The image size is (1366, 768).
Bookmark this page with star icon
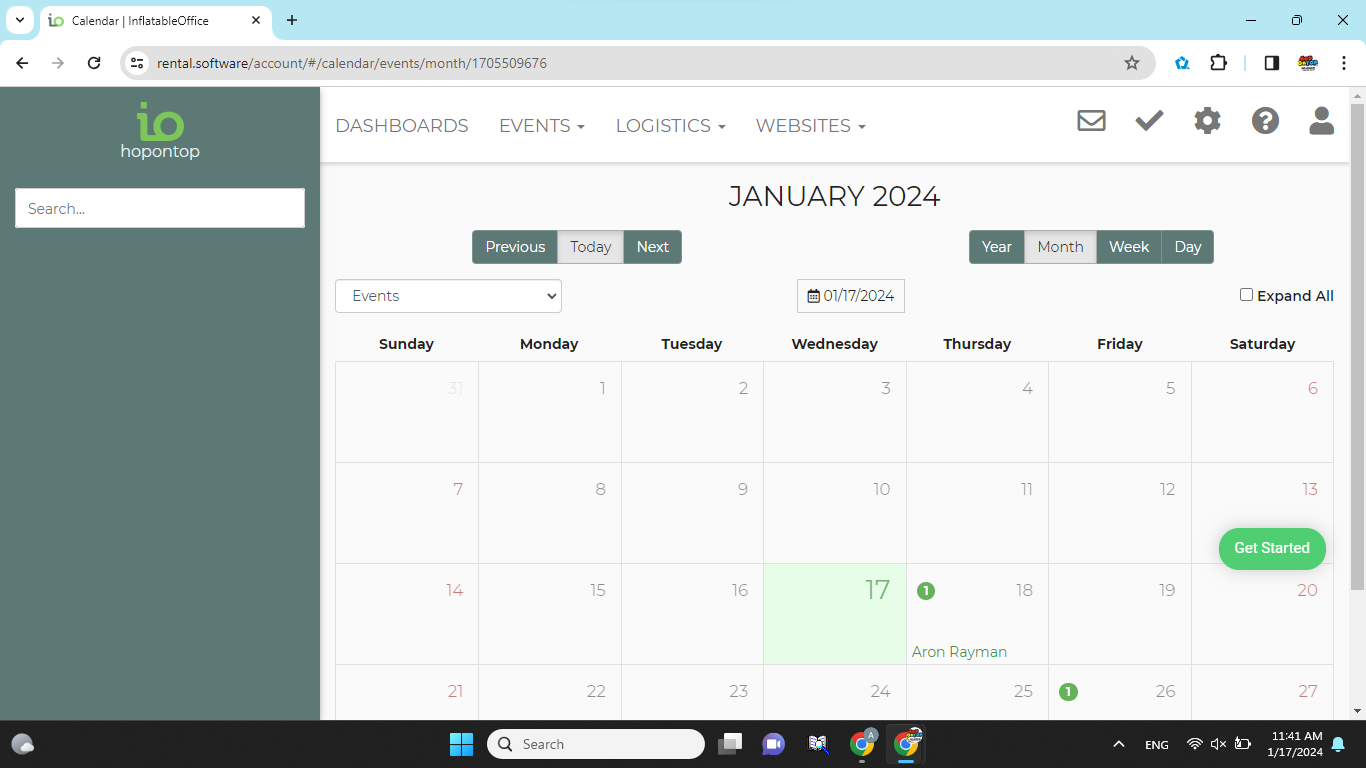pyautogui.click(x=1132, y=63)
